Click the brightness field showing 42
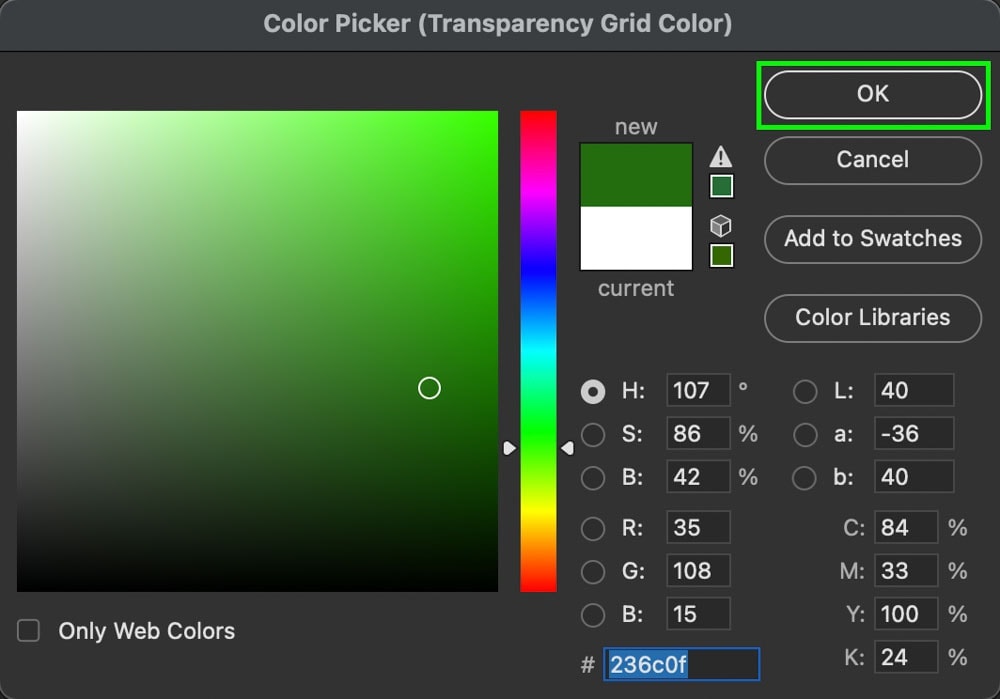The image size is (1000, 699). pos(698,477)
